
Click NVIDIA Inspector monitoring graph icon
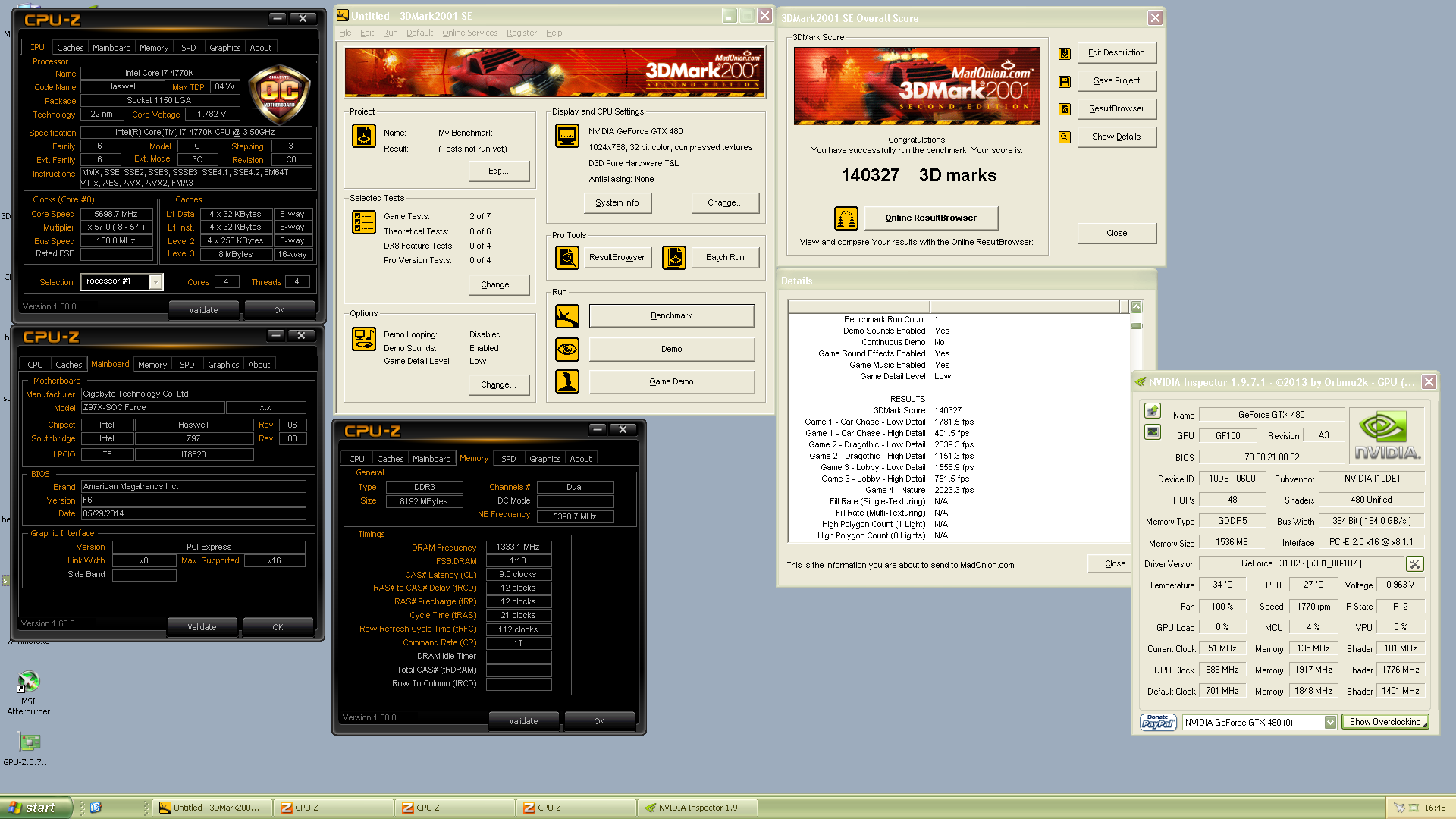point(1153,432)
